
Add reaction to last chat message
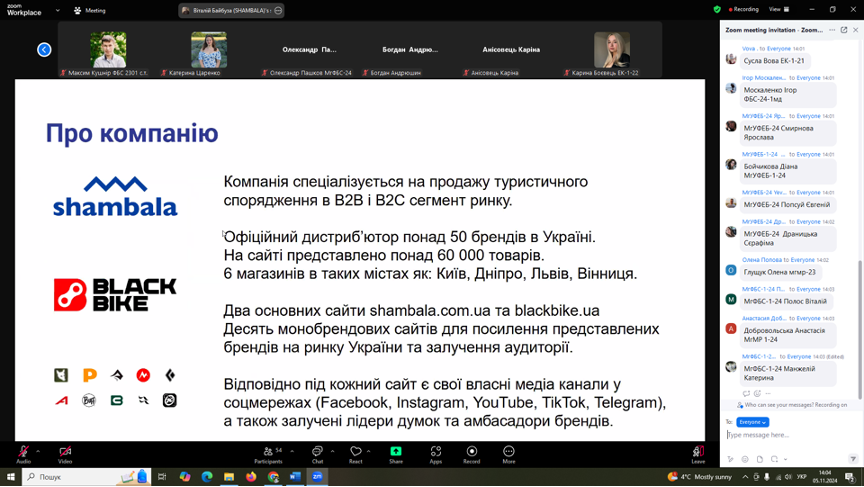(x=757, y=393)
